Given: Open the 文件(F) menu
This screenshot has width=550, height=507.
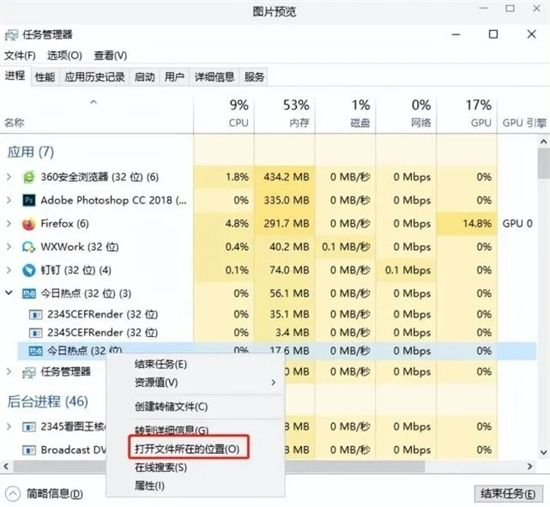Looking at the screenshot, I should (20, 55).
